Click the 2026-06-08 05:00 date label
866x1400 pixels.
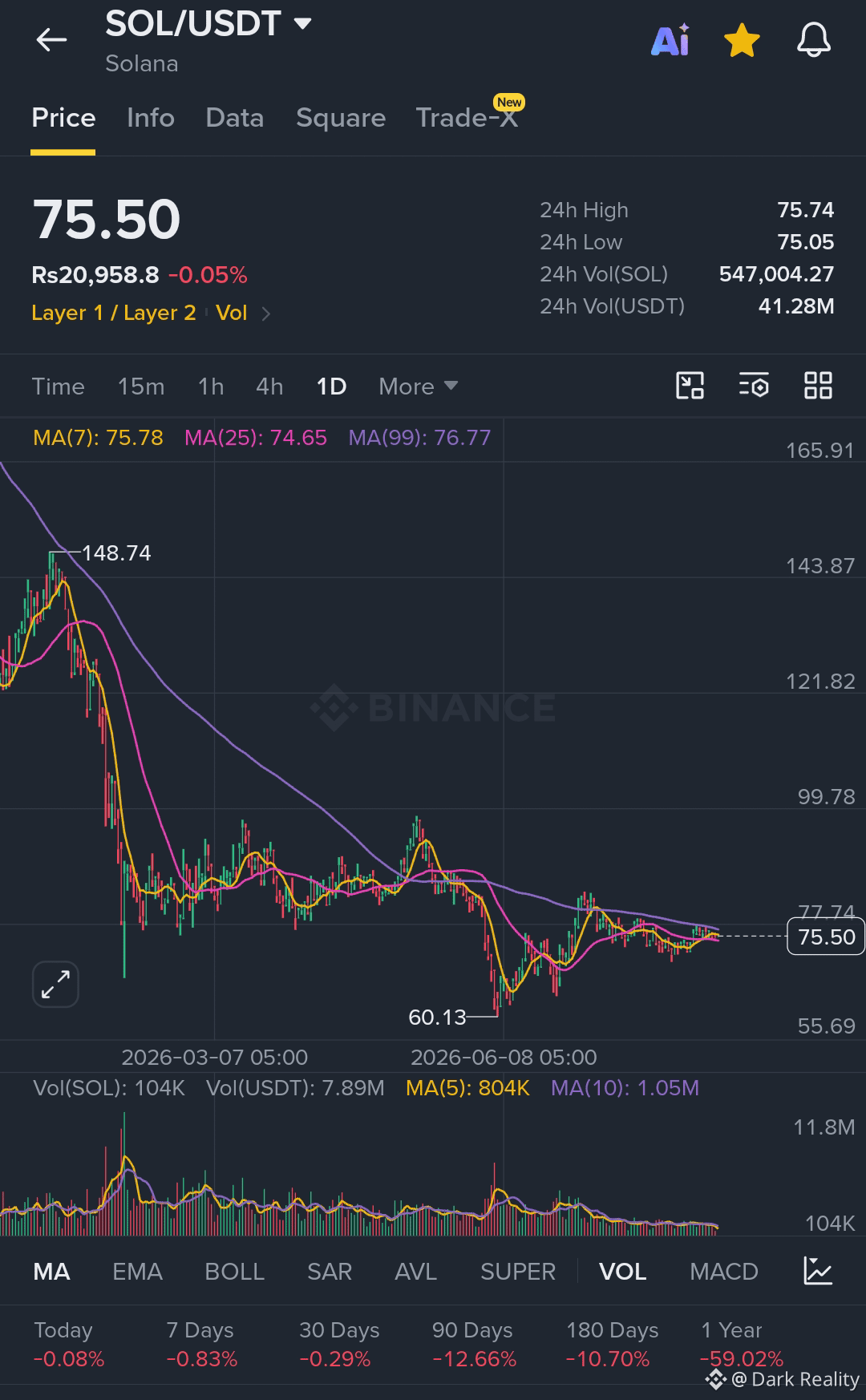click(504, 1058)
